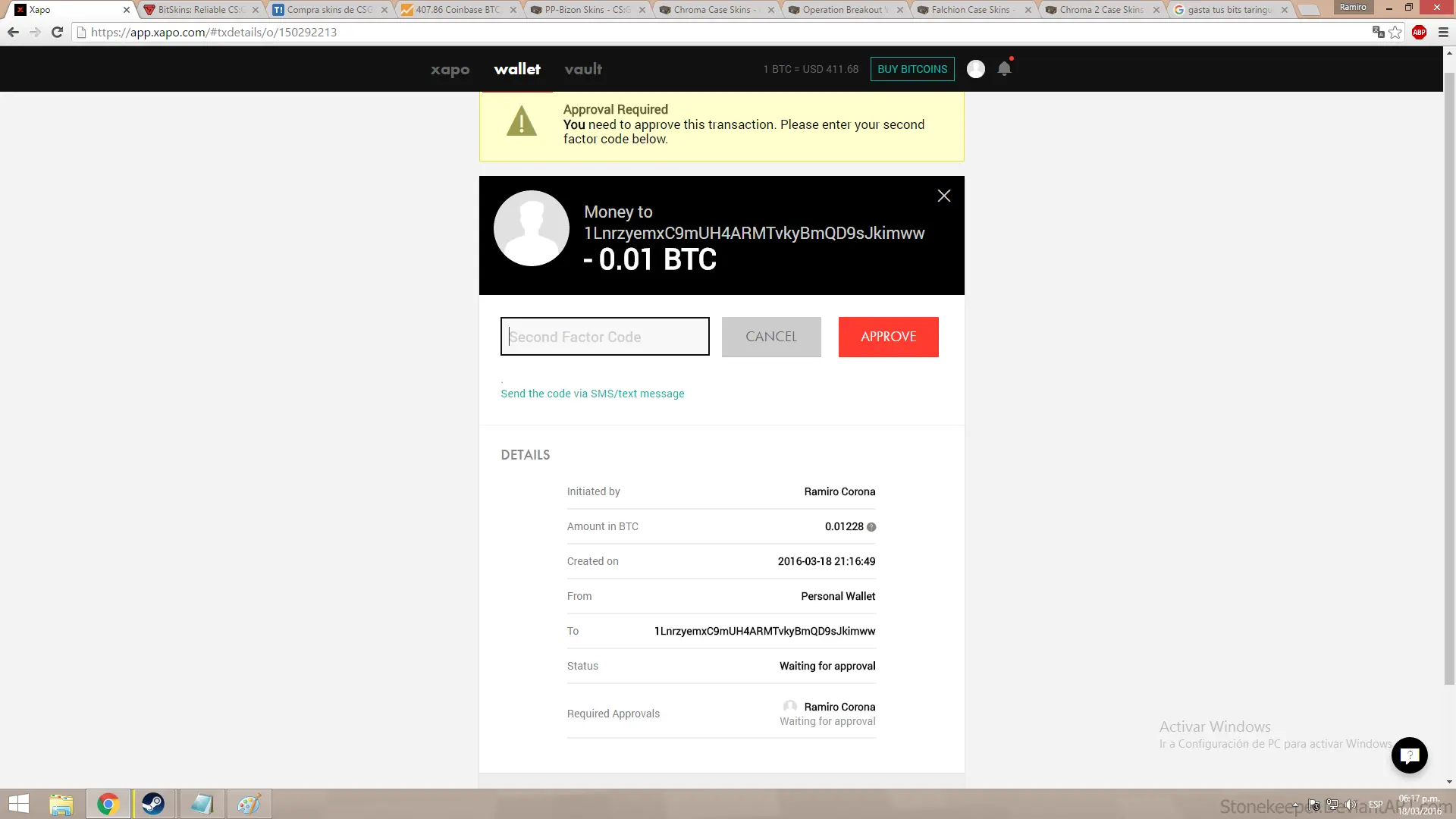Open the notepad-like taskbar icon
This screenshot has width=1456, height=819.
(x=202, y=804)
